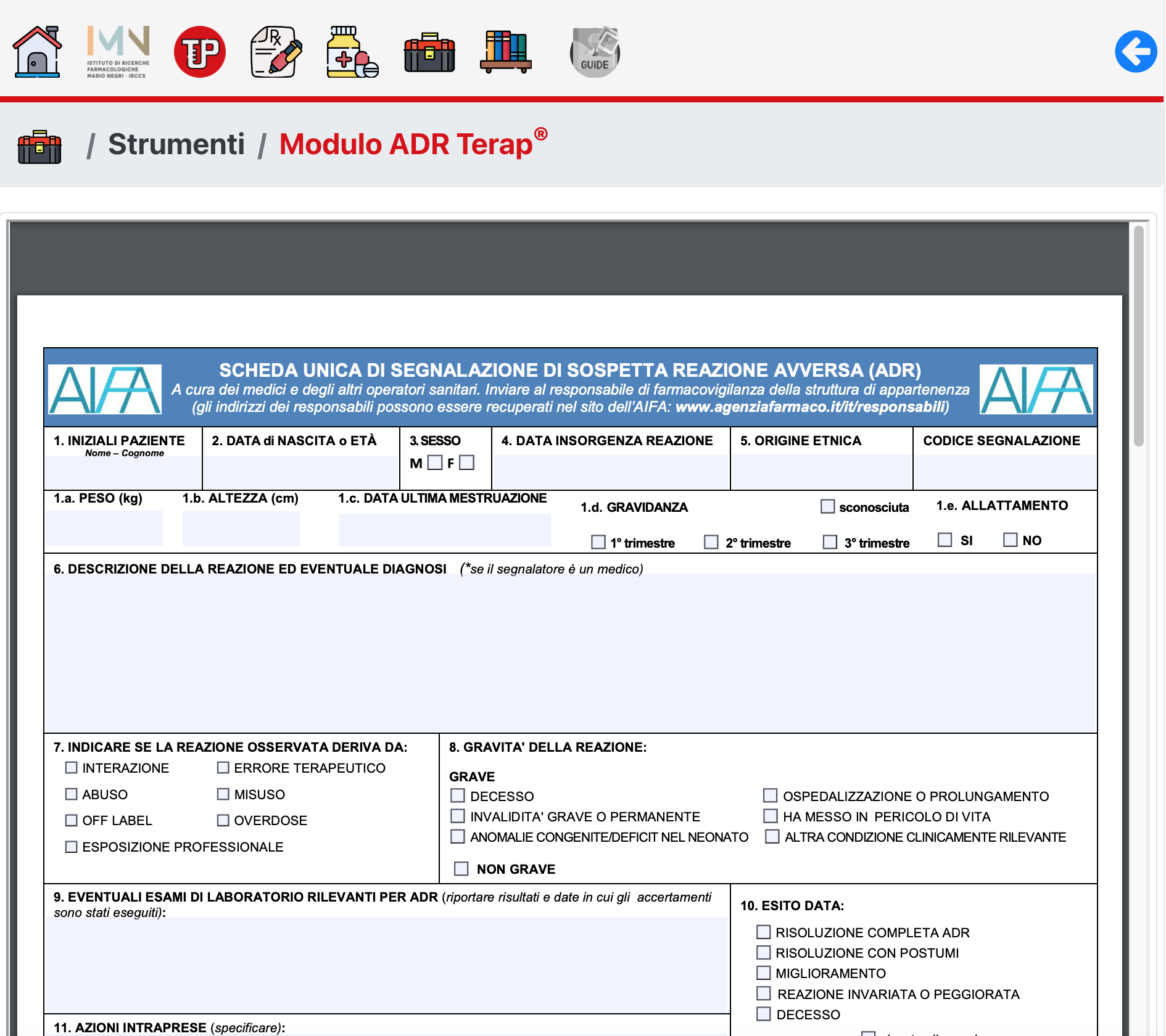Open the prescription Rx notepad icon
The height and width of the screenshot is (1036, 1166).
coord(276,52)
